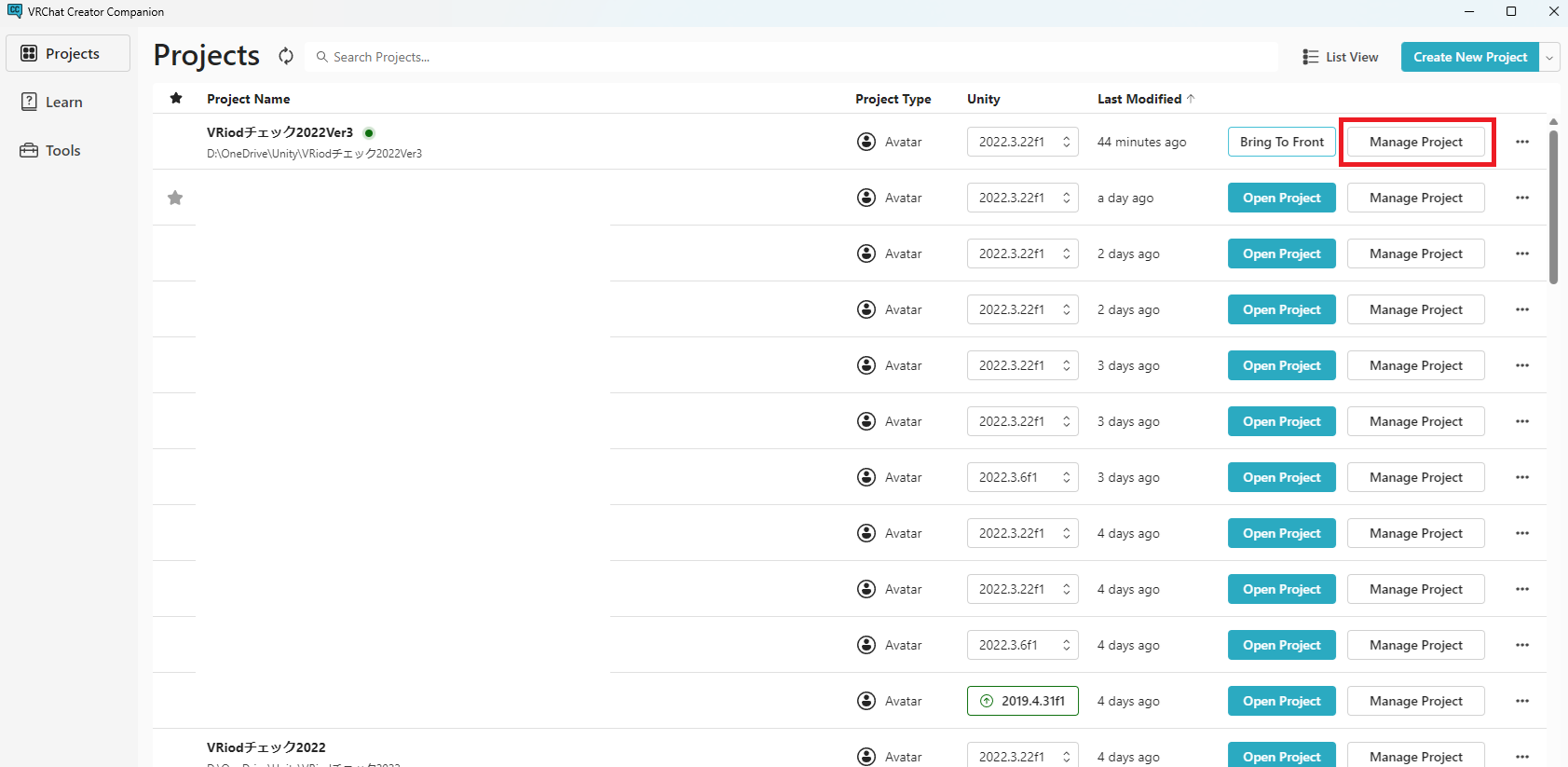Click the green running indicator beside VRiodチェック2022Ver3
Screen dimensions: 1568x767
(369, 133)
